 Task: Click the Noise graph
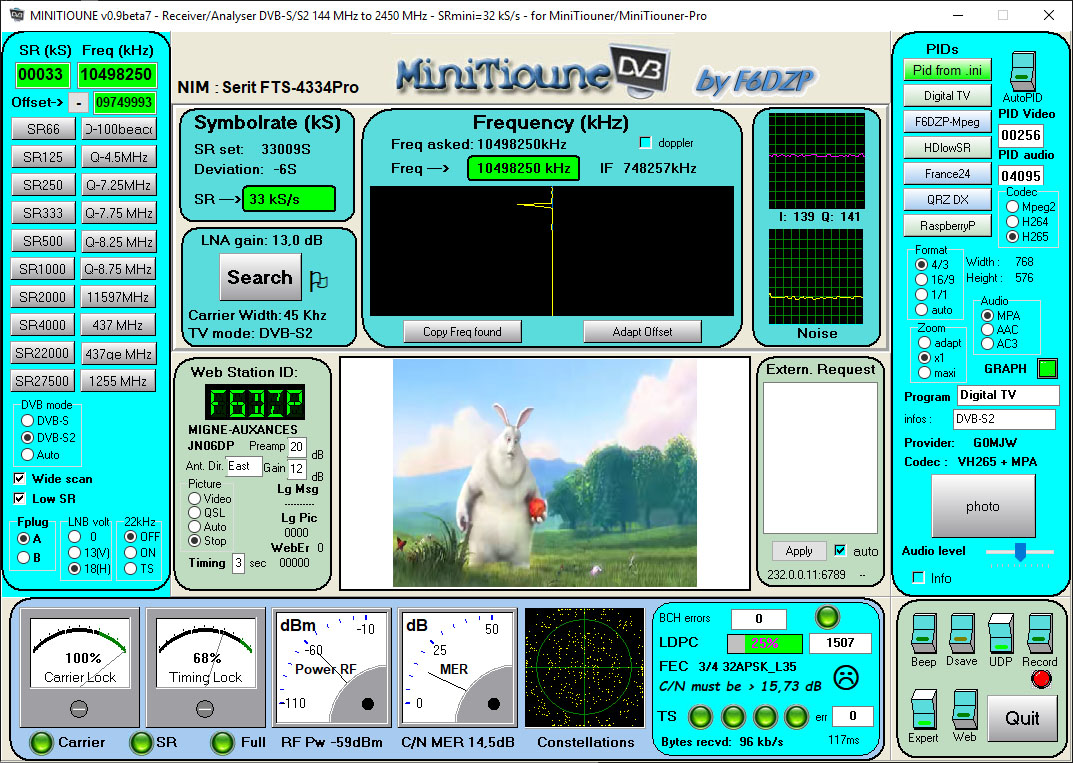[816, 276]
